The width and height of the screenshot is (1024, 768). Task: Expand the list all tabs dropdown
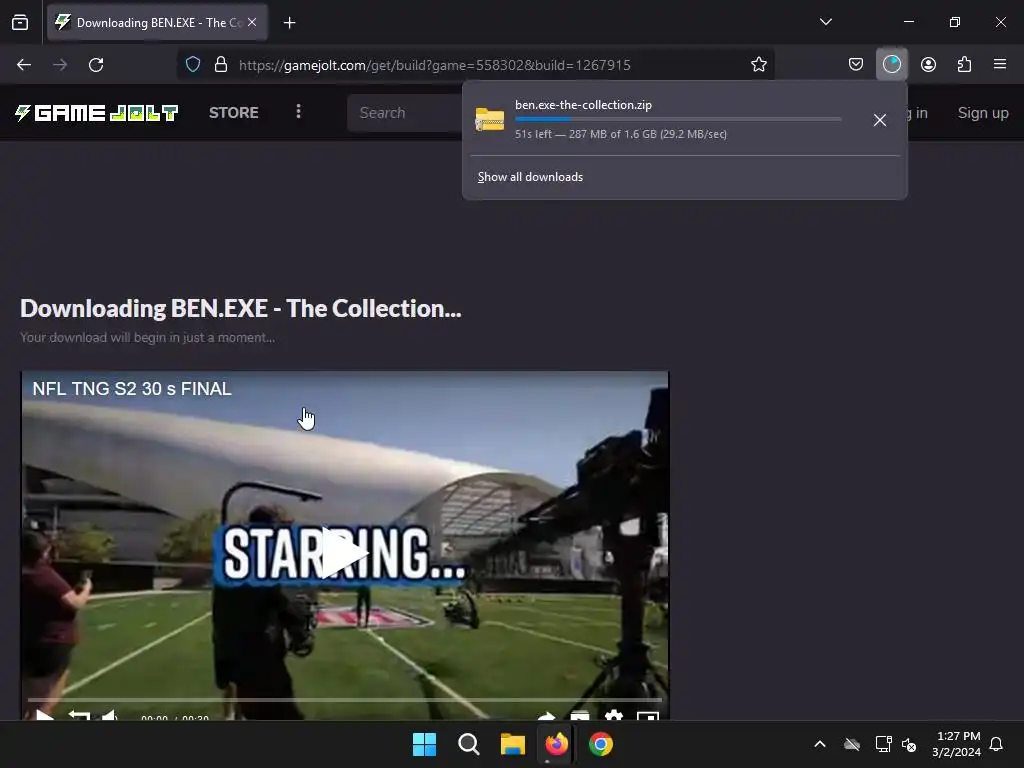tap(825, 22)
